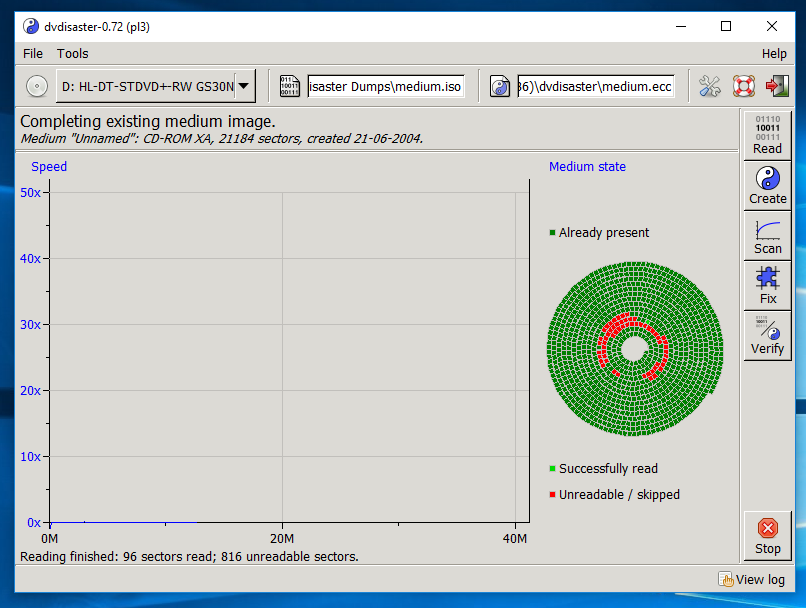Open the error correction file chooser icon
Screen dimensions: 806x608
pos(500,86)
